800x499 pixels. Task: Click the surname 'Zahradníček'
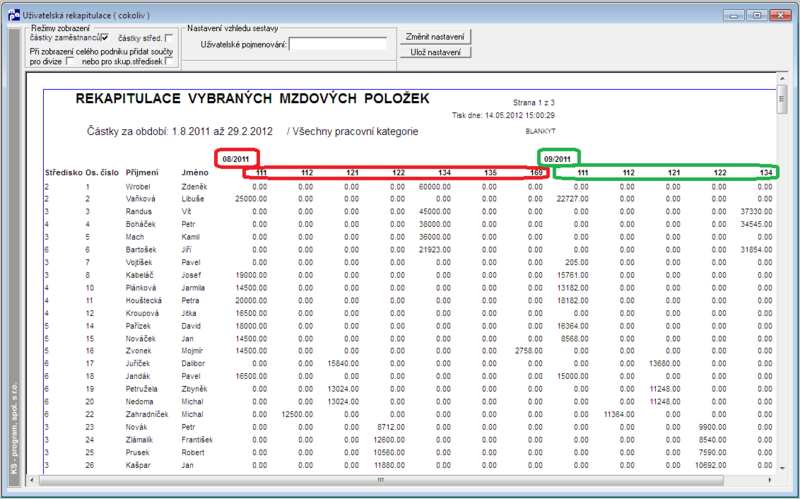[147, 414]
